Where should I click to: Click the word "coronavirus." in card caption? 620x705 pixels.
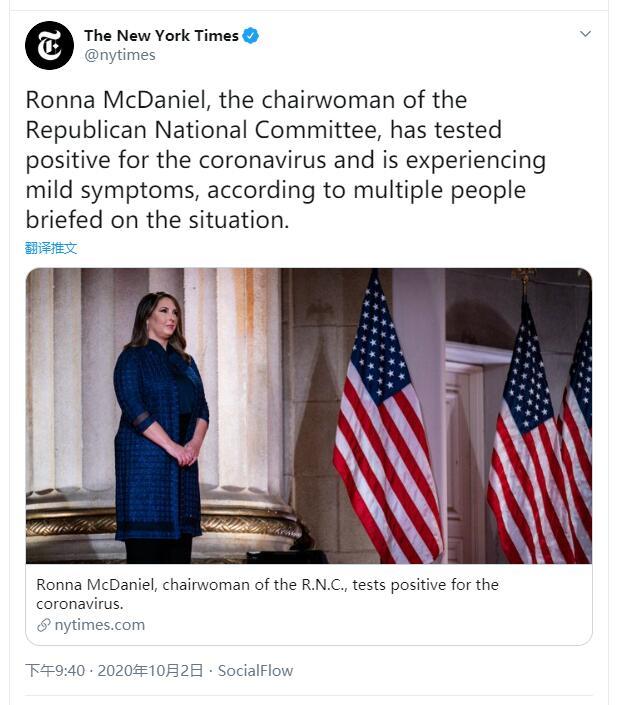point(79,604)
